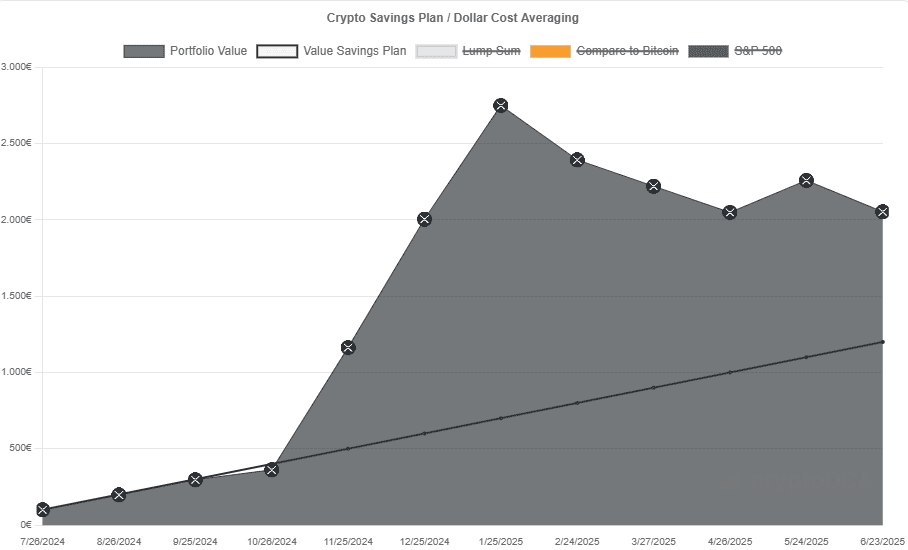The width and height of the screenshot is (908, 550).
Task: Select portfolio data point at 9/25/2024
Action: (195, 479)
